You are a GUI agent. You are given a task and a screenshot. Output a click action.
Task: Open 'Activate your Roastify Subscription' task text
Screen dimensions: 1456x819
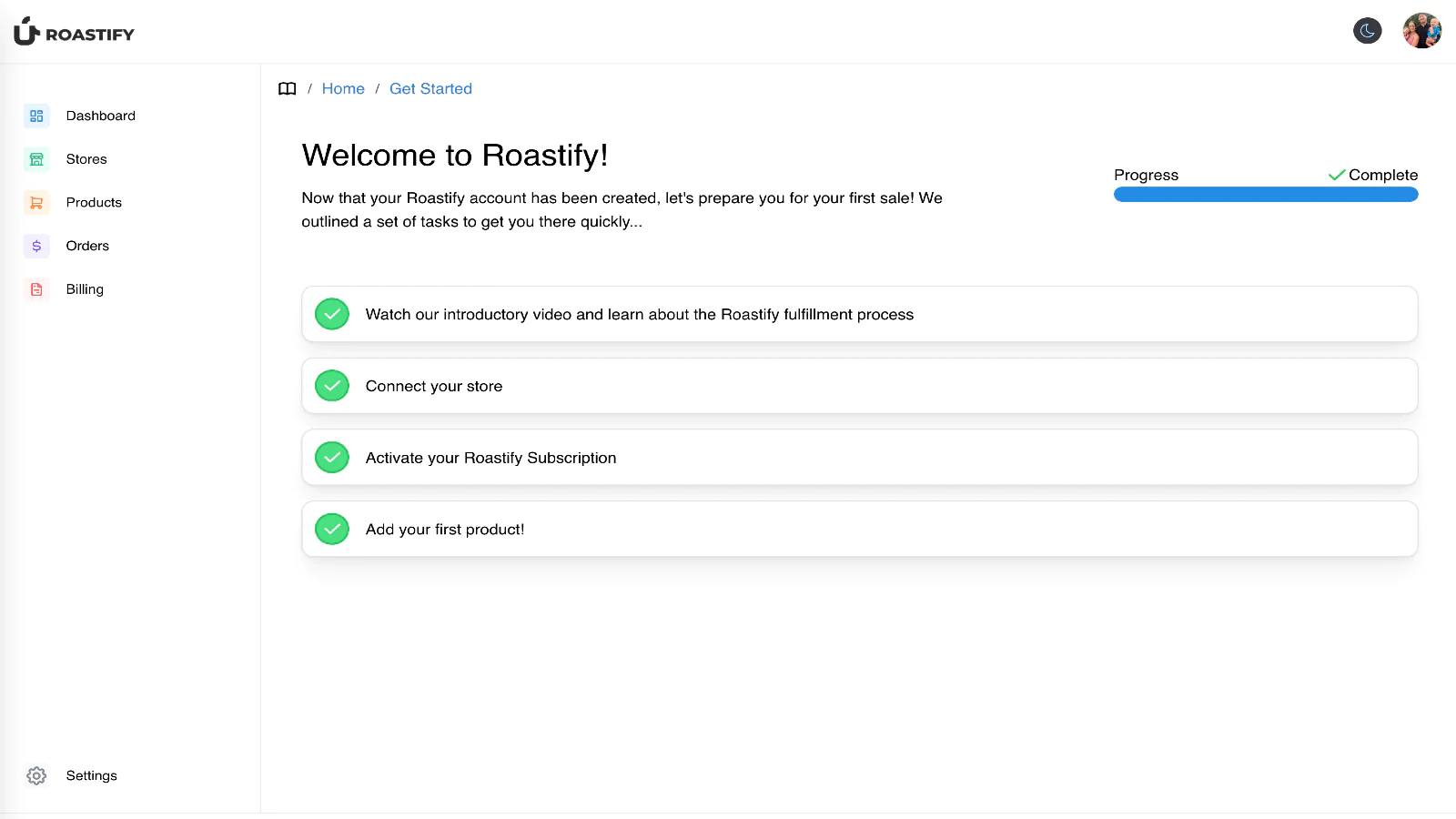(491, 458)
